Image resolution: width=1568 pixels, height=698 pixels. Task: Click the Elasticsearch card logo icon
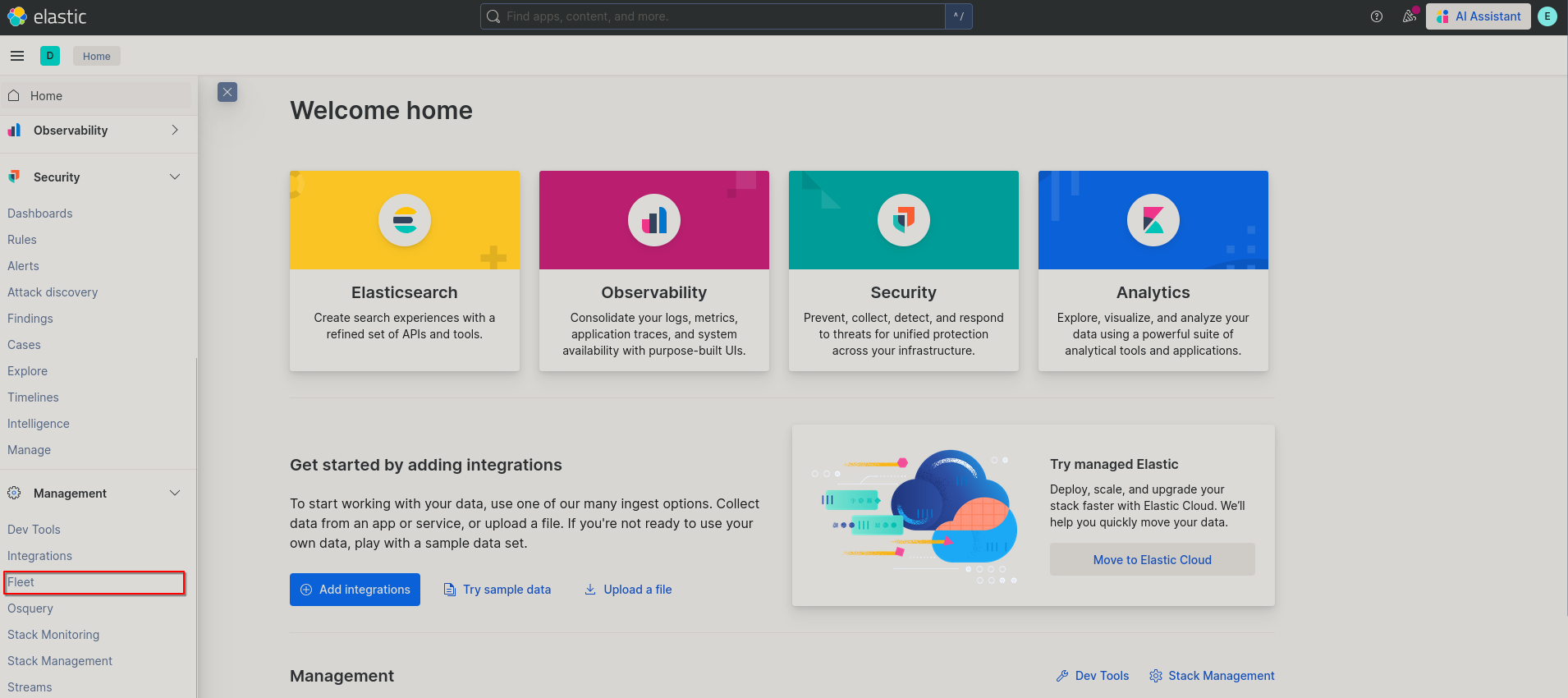tap(405, 220)
